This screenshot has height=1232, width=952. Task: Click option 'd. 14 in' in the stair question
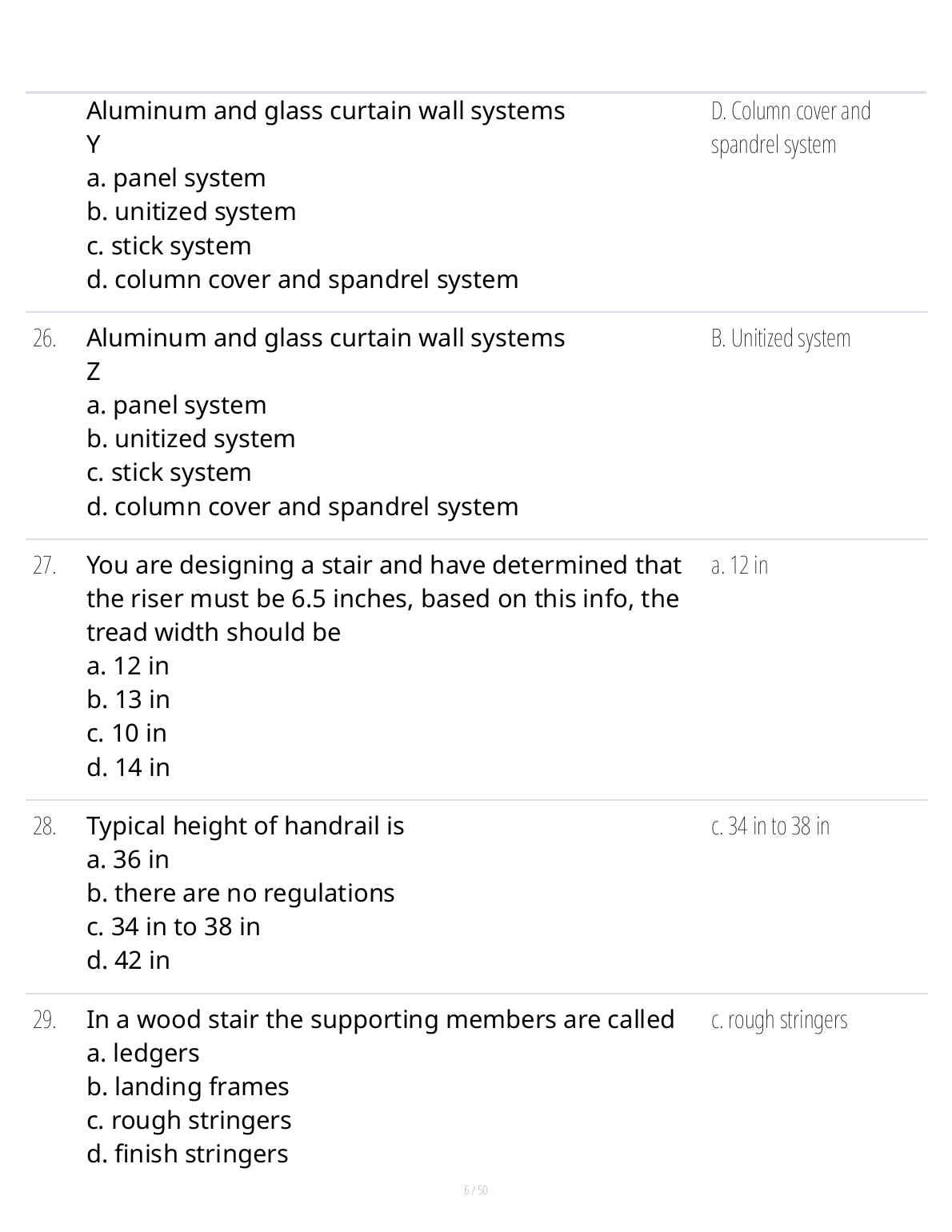(x=128, y=768)
